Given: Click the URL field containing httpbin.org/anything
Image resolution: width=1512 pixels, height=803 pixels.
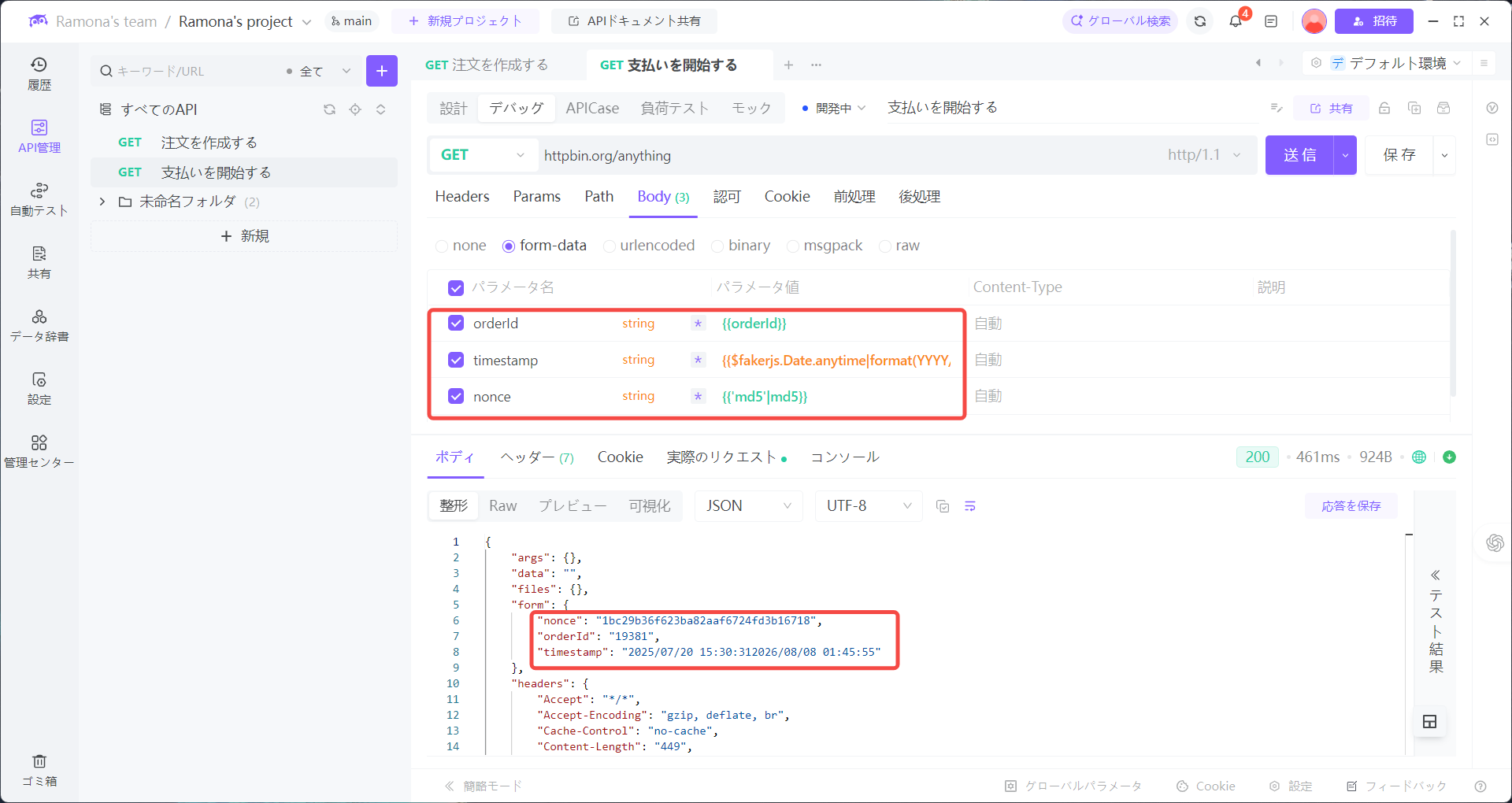Looking at the screenshot, I should click(787, 155).
